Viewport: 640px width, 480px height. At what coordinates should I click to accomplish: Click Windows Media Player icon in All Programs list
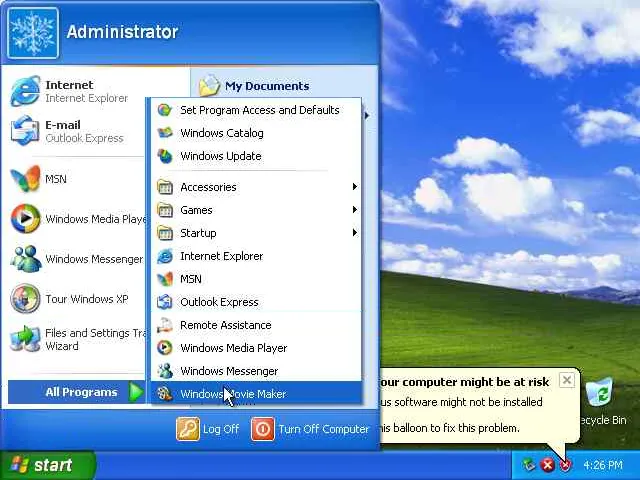[164, 348]
